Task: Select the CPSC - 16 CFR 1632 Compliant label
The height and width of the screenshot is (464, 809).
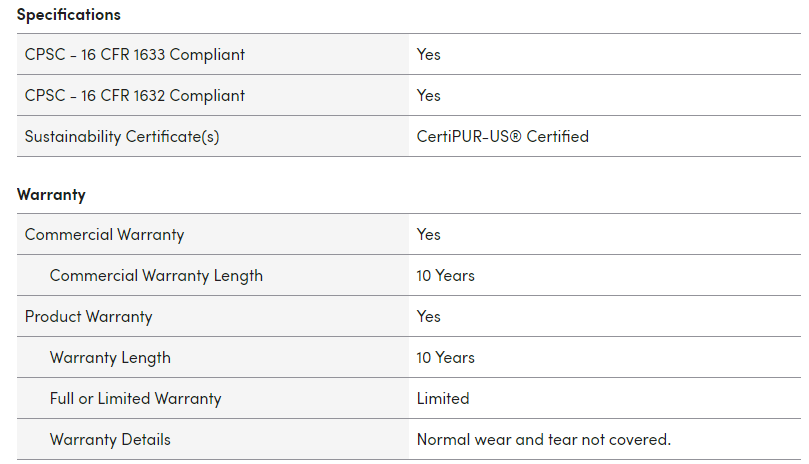Action: point(135,96)
